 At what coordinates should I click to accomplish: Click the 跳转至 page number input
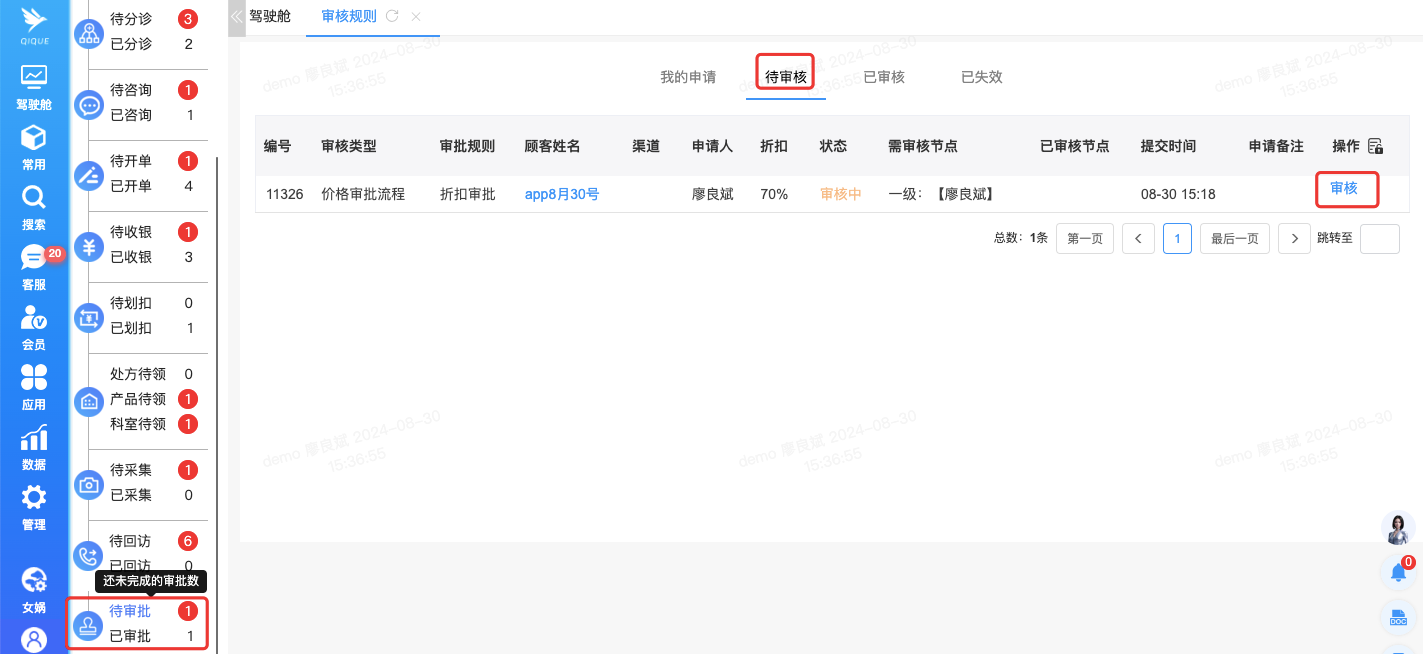tap(1379, 238)
